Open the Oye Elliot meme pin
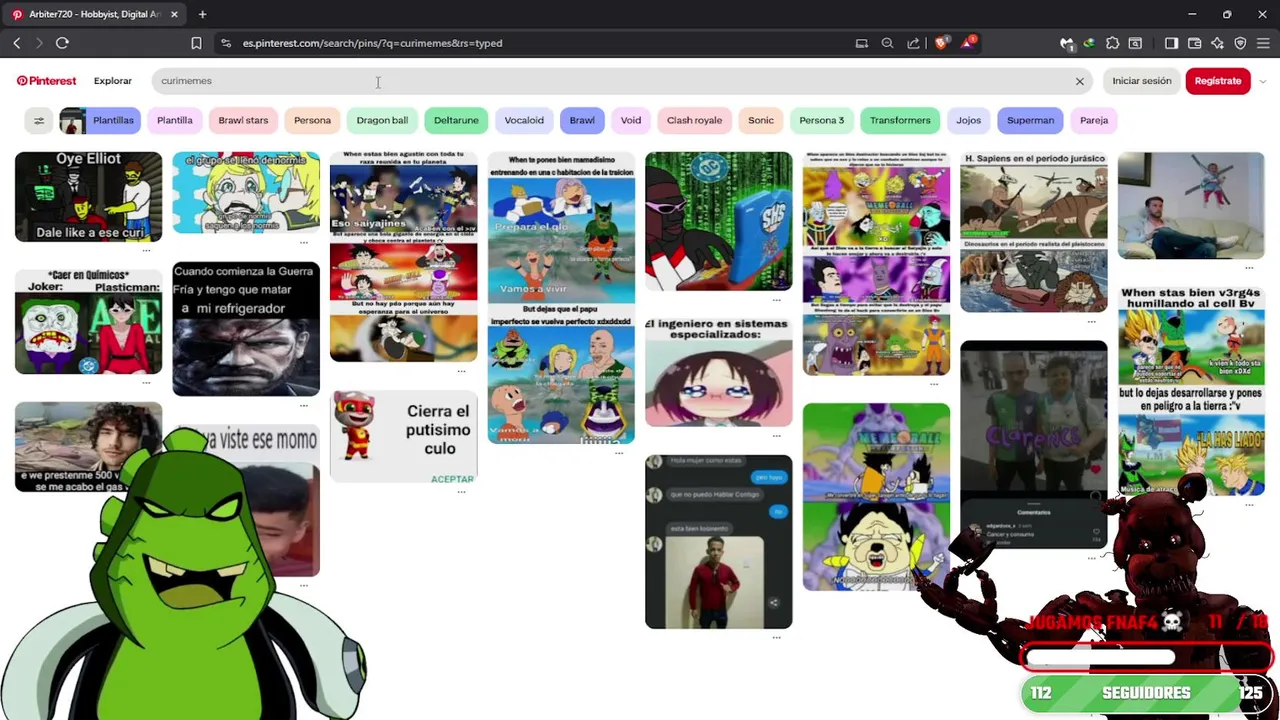The width and height of the screenshot is (1280, 720). [x=88, y=197]
